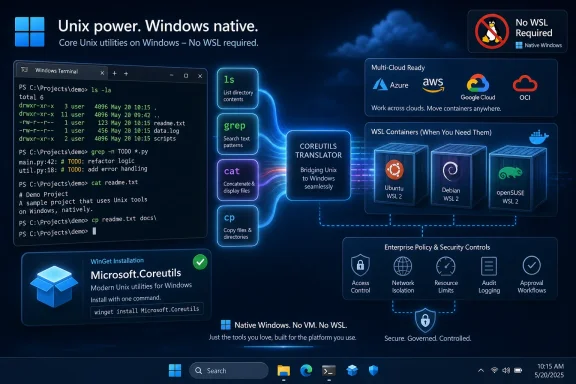Click the Resource Limits gauge icon
Image resolution: width=576 pixels, height=384 pixels.
[x=446, y=266]
